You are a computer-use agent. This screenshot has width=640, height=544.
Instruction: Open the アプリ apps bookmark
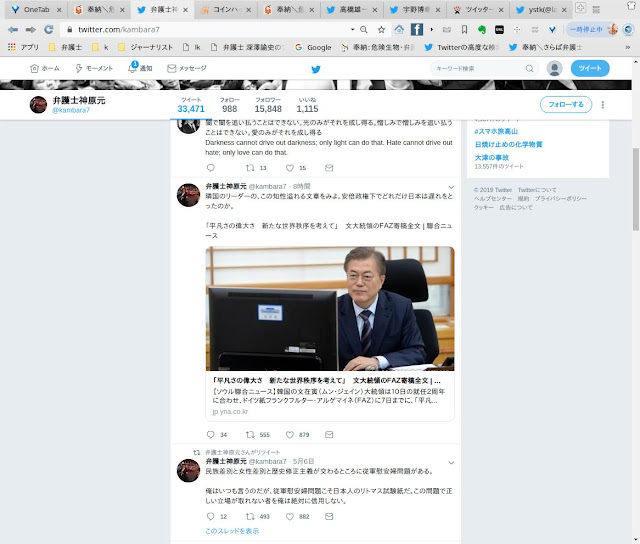(x=23, y=47)
